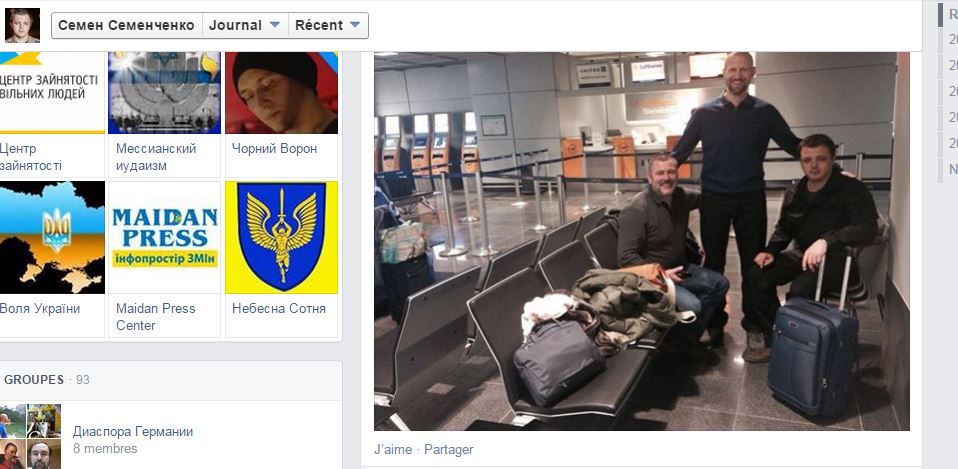Screen dimensions: 958x469
Task: Like the airport photo with J'aime
Action: 393,449
